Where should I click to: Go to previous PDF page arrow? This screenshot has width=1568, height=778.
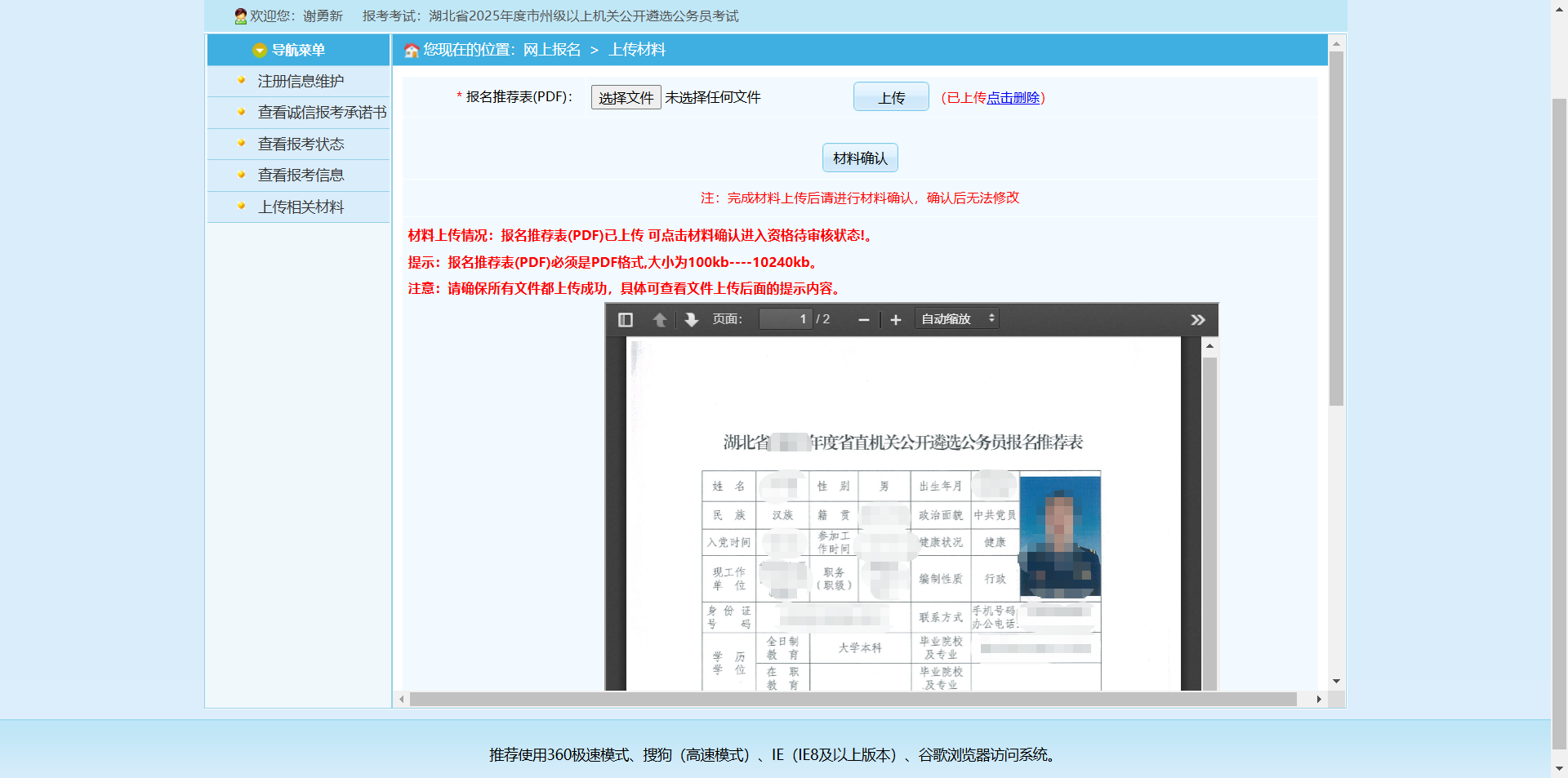pos(660,319)
